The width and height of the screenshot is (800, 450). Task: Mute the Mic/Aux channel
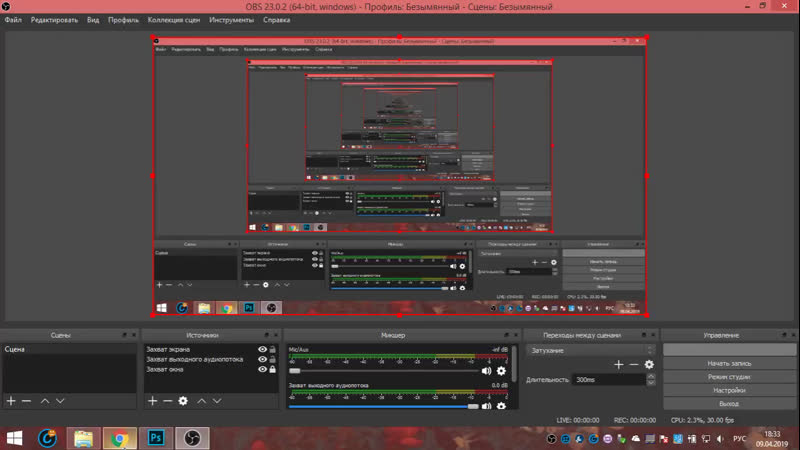tap(486, 371)
